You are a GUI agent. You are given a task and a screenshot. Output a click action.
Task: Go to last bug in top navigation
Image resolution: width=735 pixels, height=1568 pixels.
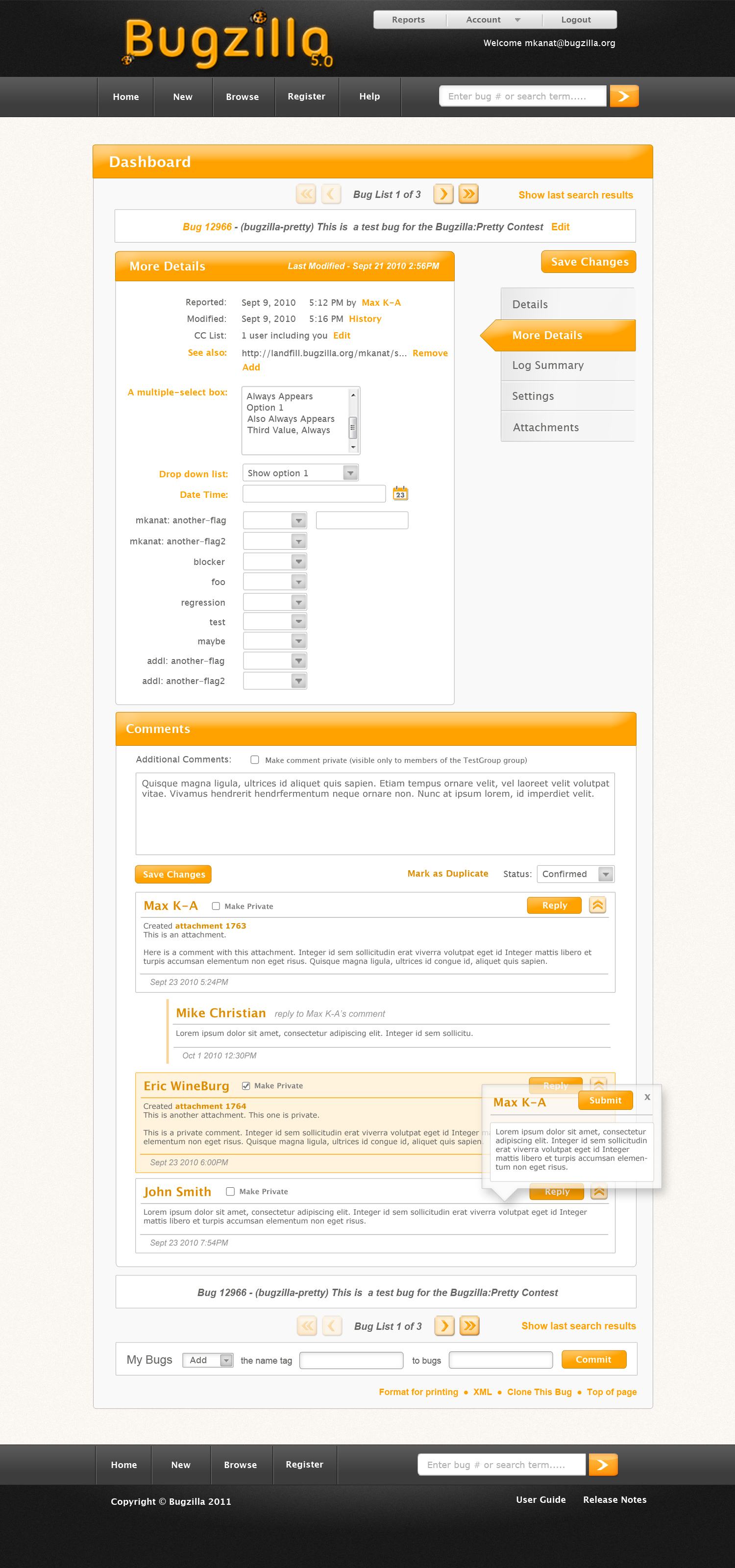coord(468,194)
